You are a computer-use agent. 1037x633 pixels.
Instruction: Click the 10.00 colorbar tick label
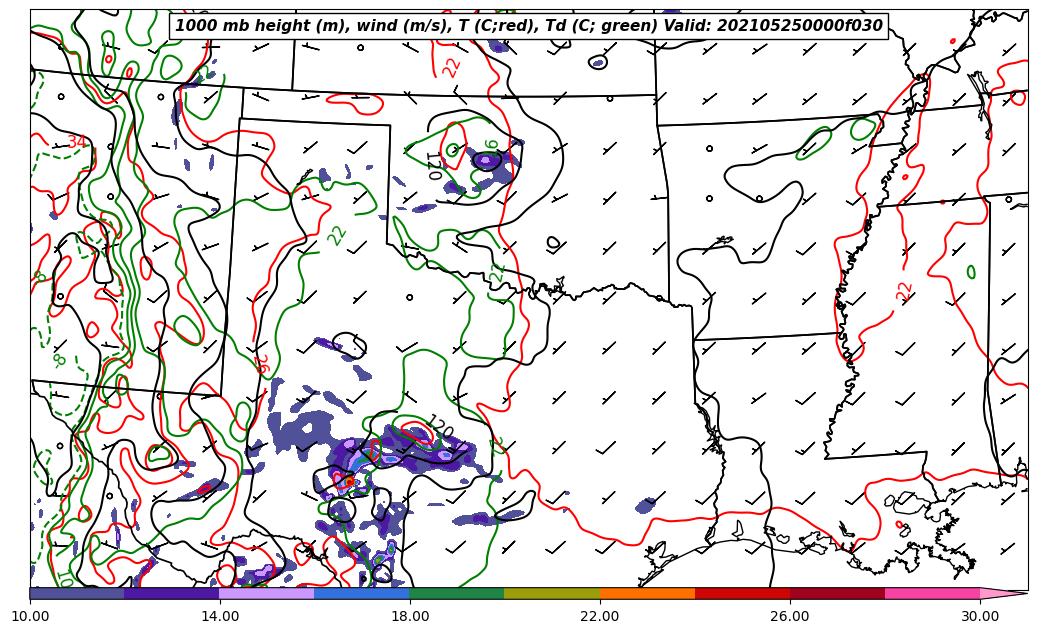click(30, 616)
